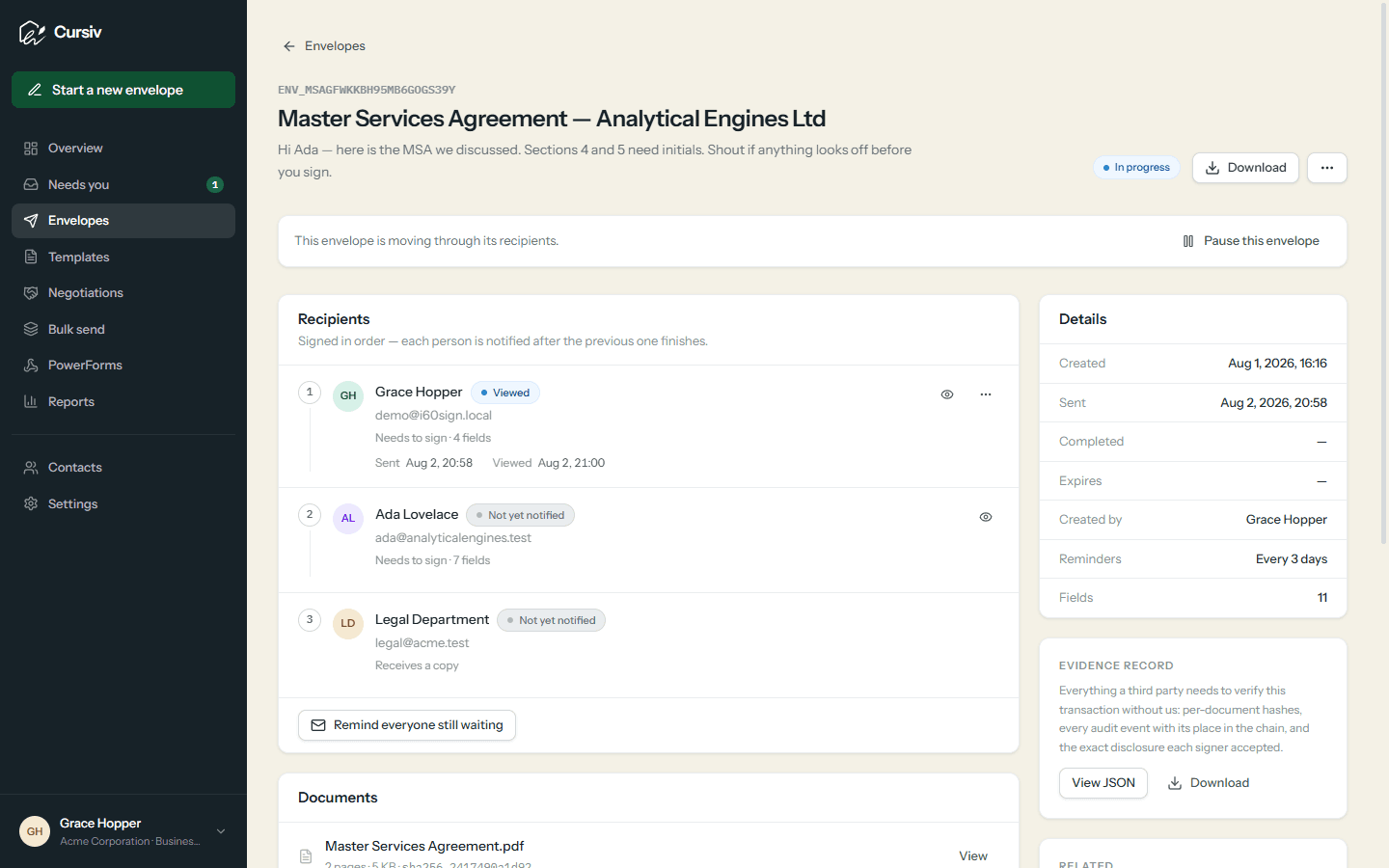Open Contacts in the sidebar
The height and width of the screenshot is (868, 1389).
click(x=123, y=468)
